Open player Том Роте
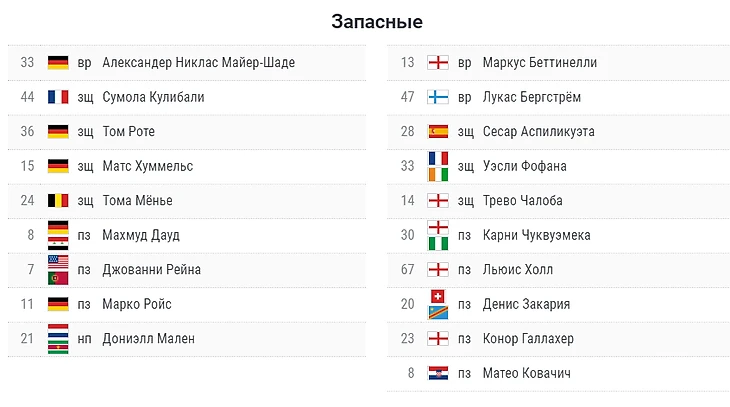The height and width of the screenshot is (407, 730). coord(128,131)
